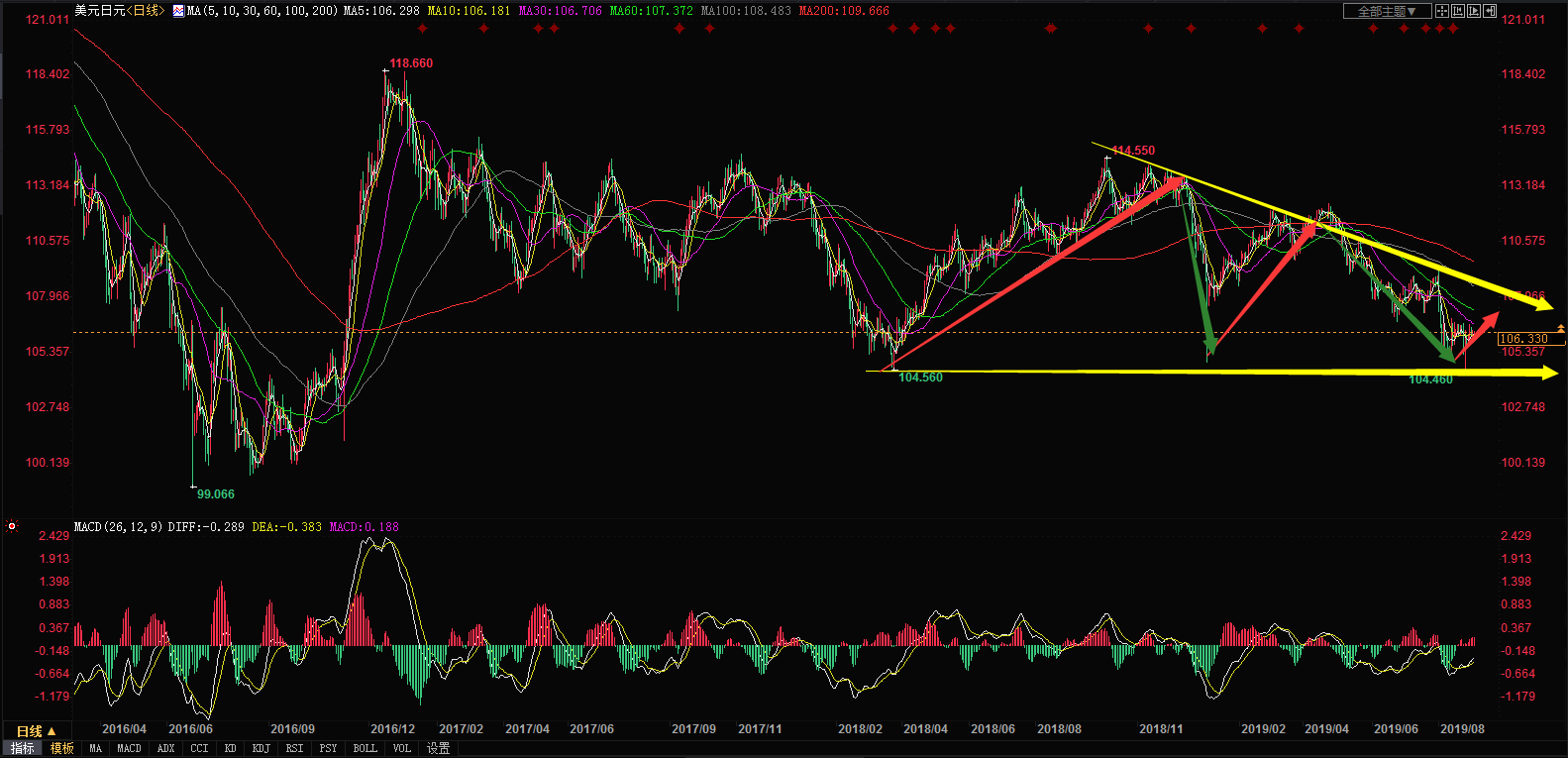
Task: Open the 全部主题 dropdown
Action: pyautogui.click(x=1388, y=11)
